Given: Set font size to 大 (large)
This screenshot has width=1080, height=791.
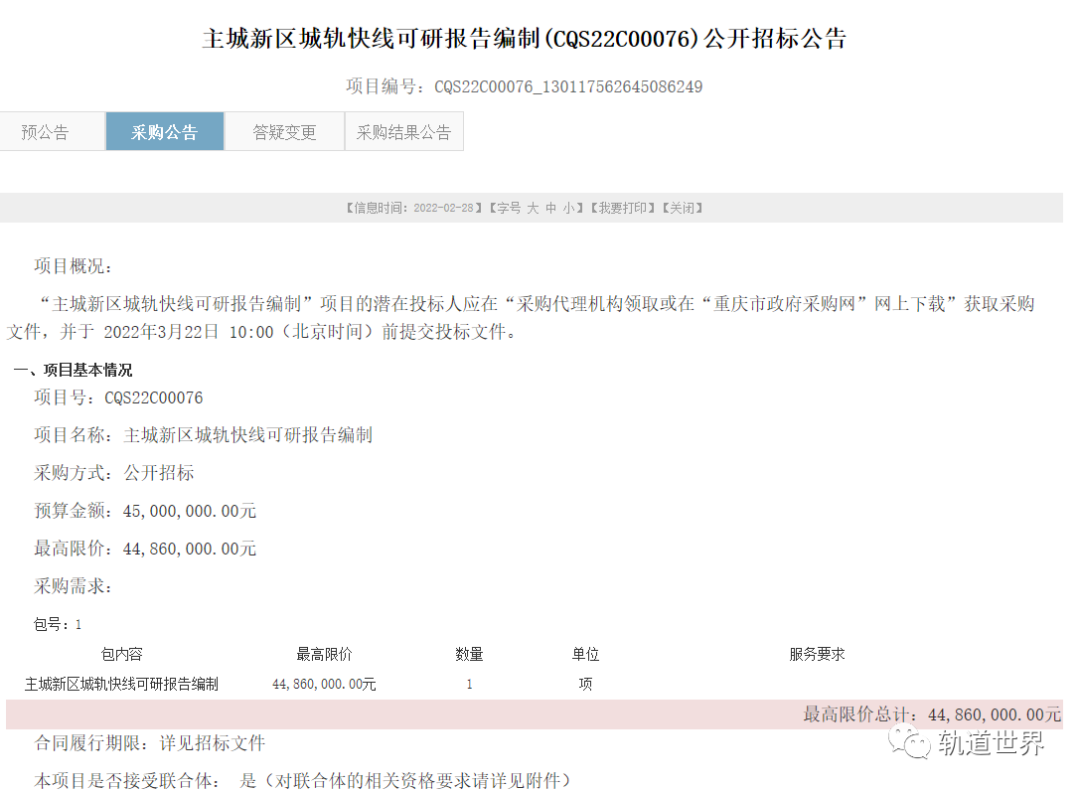Looking at the screenshot, I should pos(533,208).
